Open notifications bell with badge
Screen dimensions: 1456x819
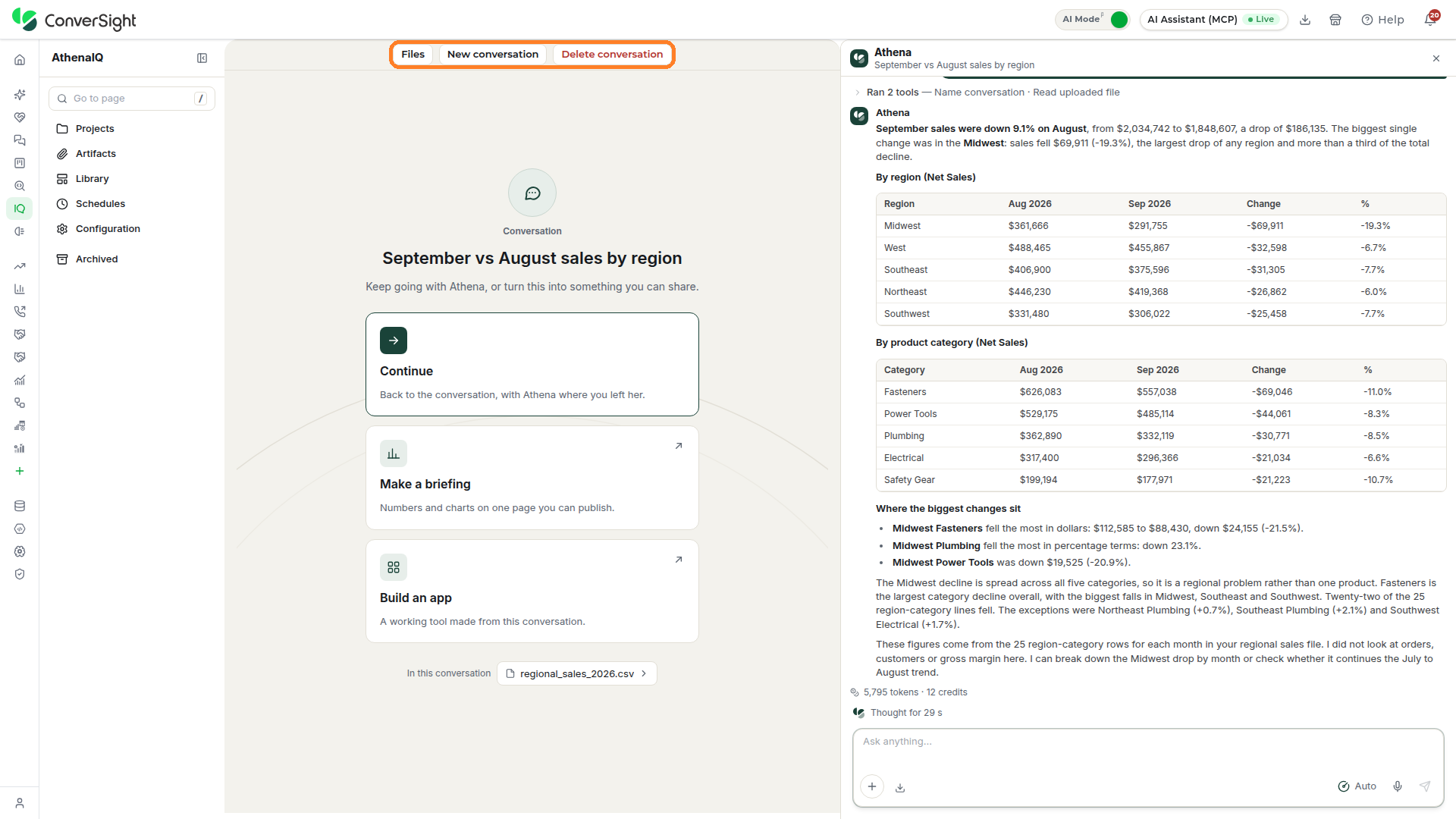[1431, 19]
